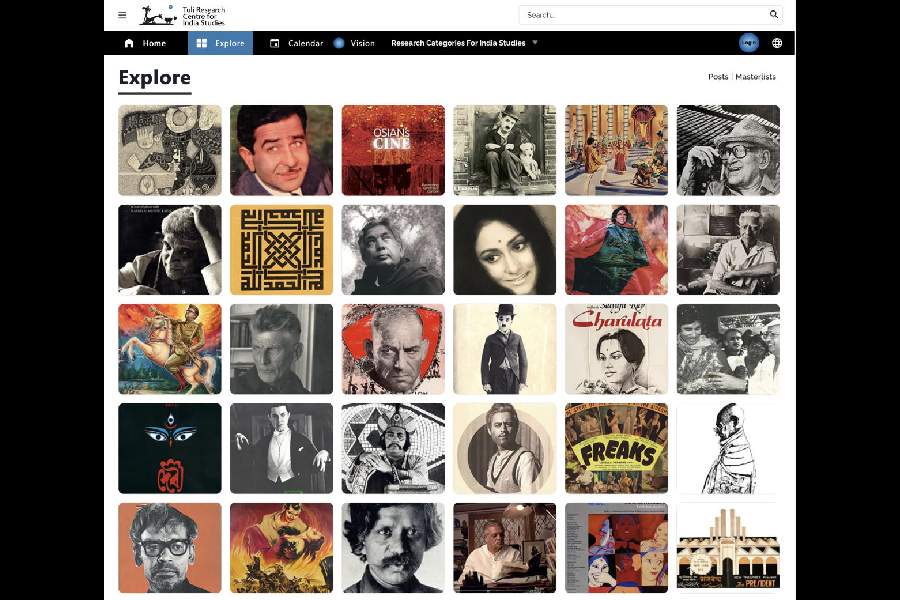Expand the Research Categories dropdown arrow
This screenshot has height=600, width=900.
pyautogui.click(x=535, y=42)
